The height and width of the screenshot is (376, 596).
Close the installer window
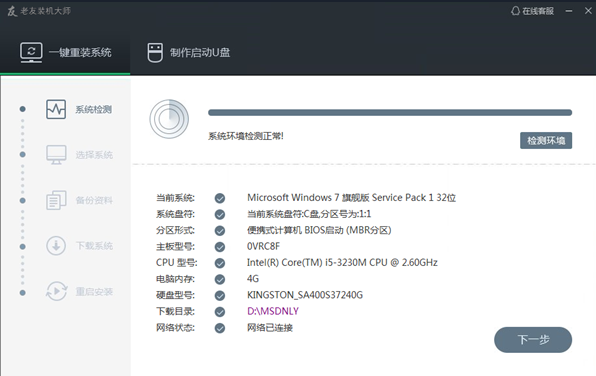click(588, 11)
